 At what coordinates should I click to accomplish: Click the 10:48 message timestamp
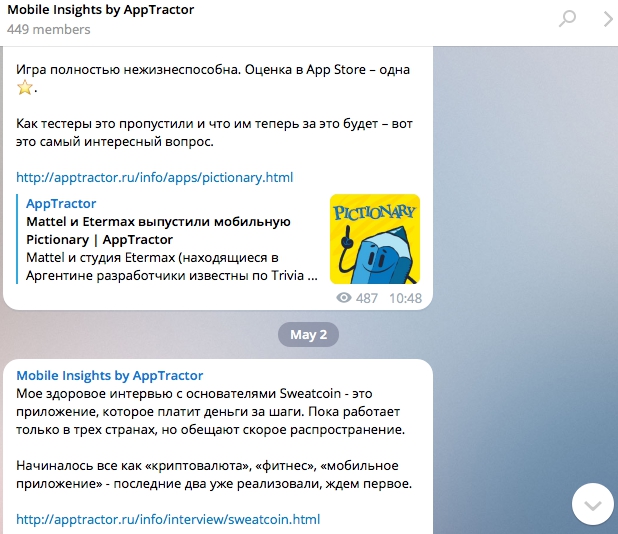click(405, 298)
